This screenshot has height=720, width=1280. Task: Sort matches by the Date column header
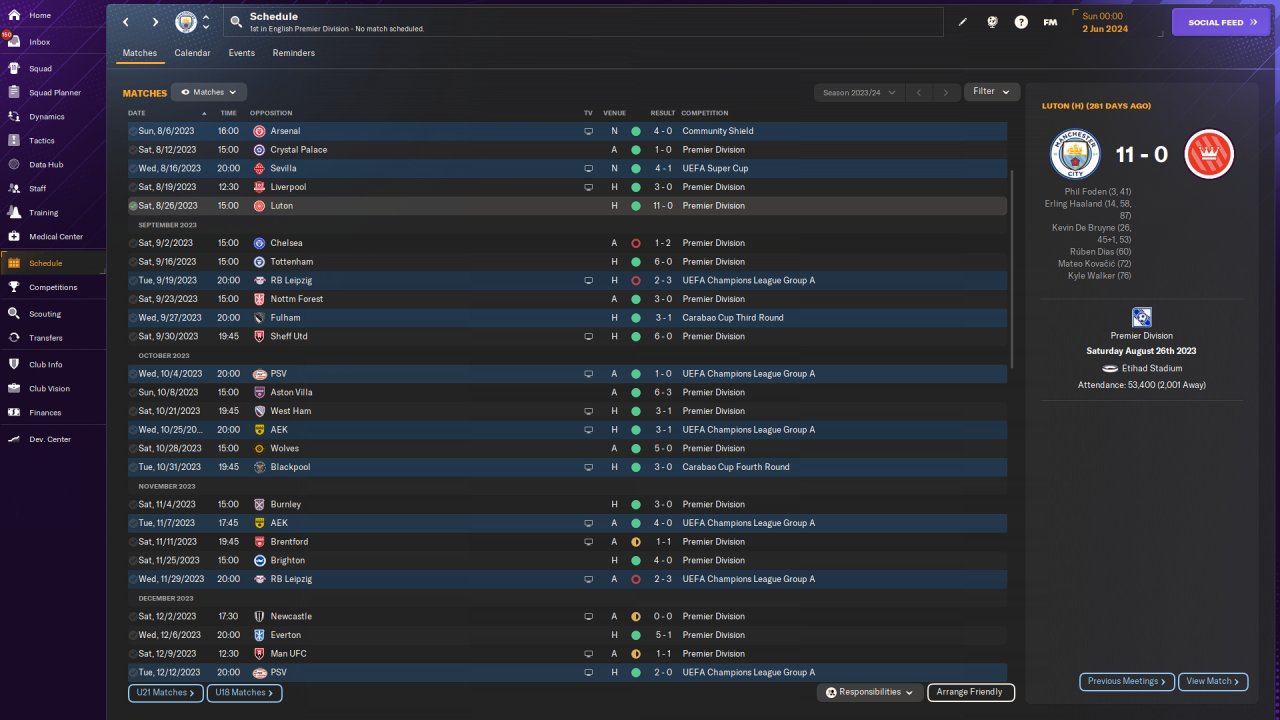pyautogui.click(x=137, y=113)
